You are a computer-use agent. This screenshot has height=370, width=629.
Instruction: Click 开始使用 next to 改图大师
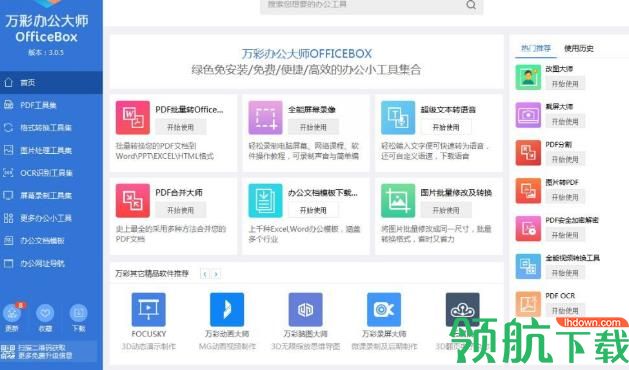(565, 83)
